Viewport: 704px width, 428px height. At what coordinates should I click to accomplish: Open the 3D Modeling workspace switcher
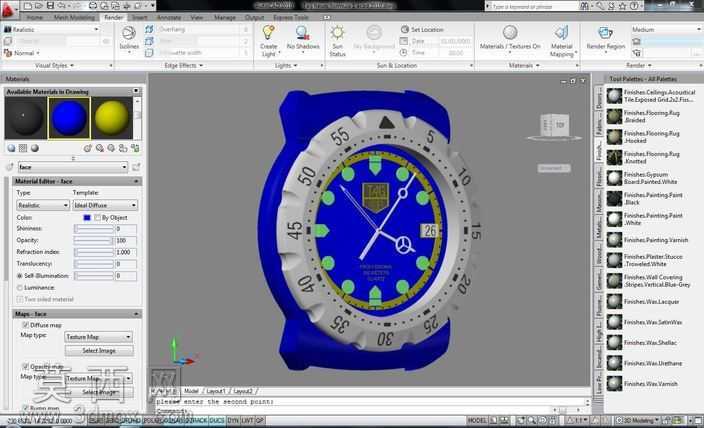638,420
